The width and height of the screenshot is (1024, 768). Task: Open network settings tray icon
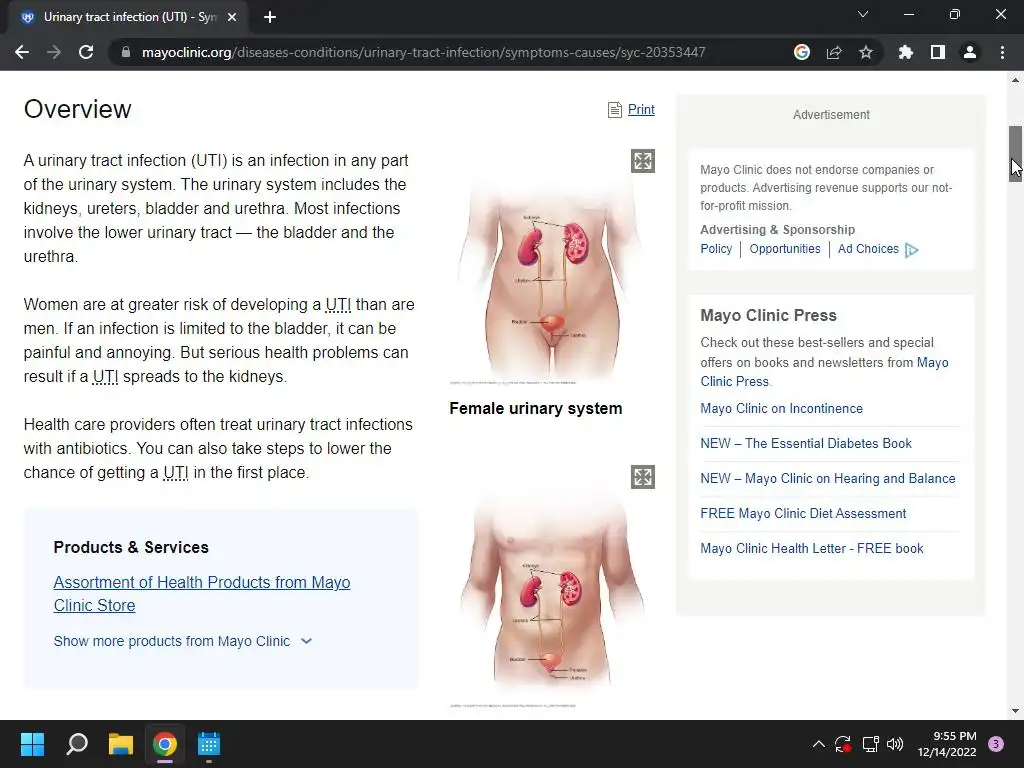coord(870,744)
